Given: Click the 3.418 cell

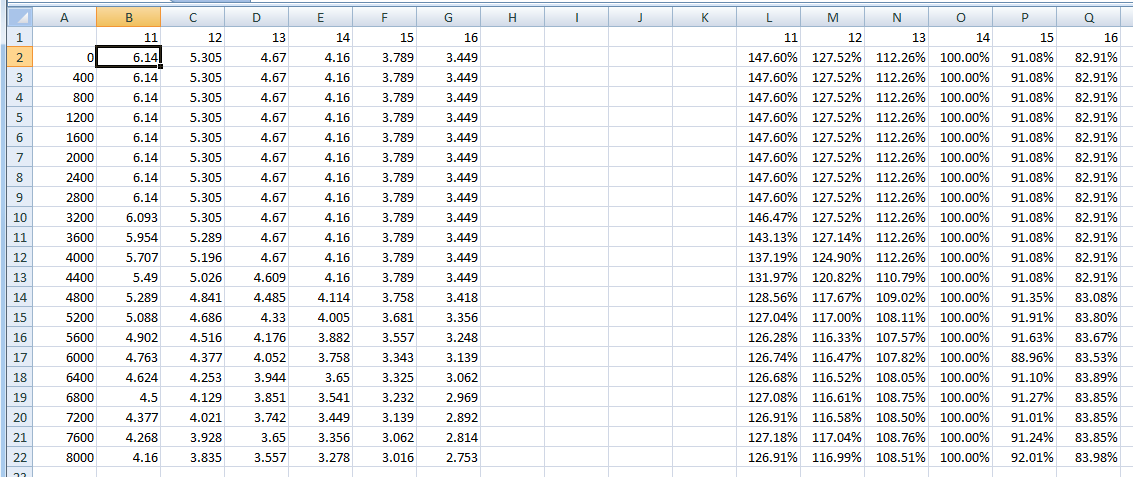Looking at the screenshot, I should [448, 297].
